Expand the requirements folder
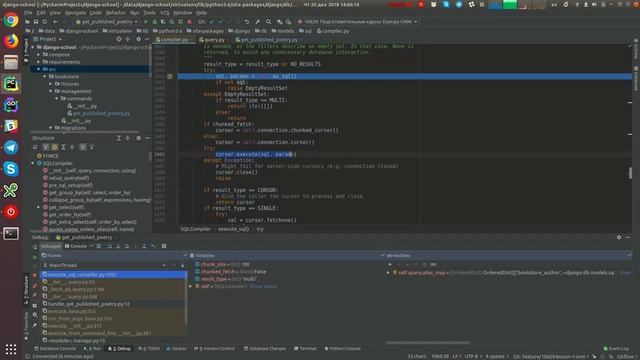Screen dimensions: 640x360 (x=39, y=62)
